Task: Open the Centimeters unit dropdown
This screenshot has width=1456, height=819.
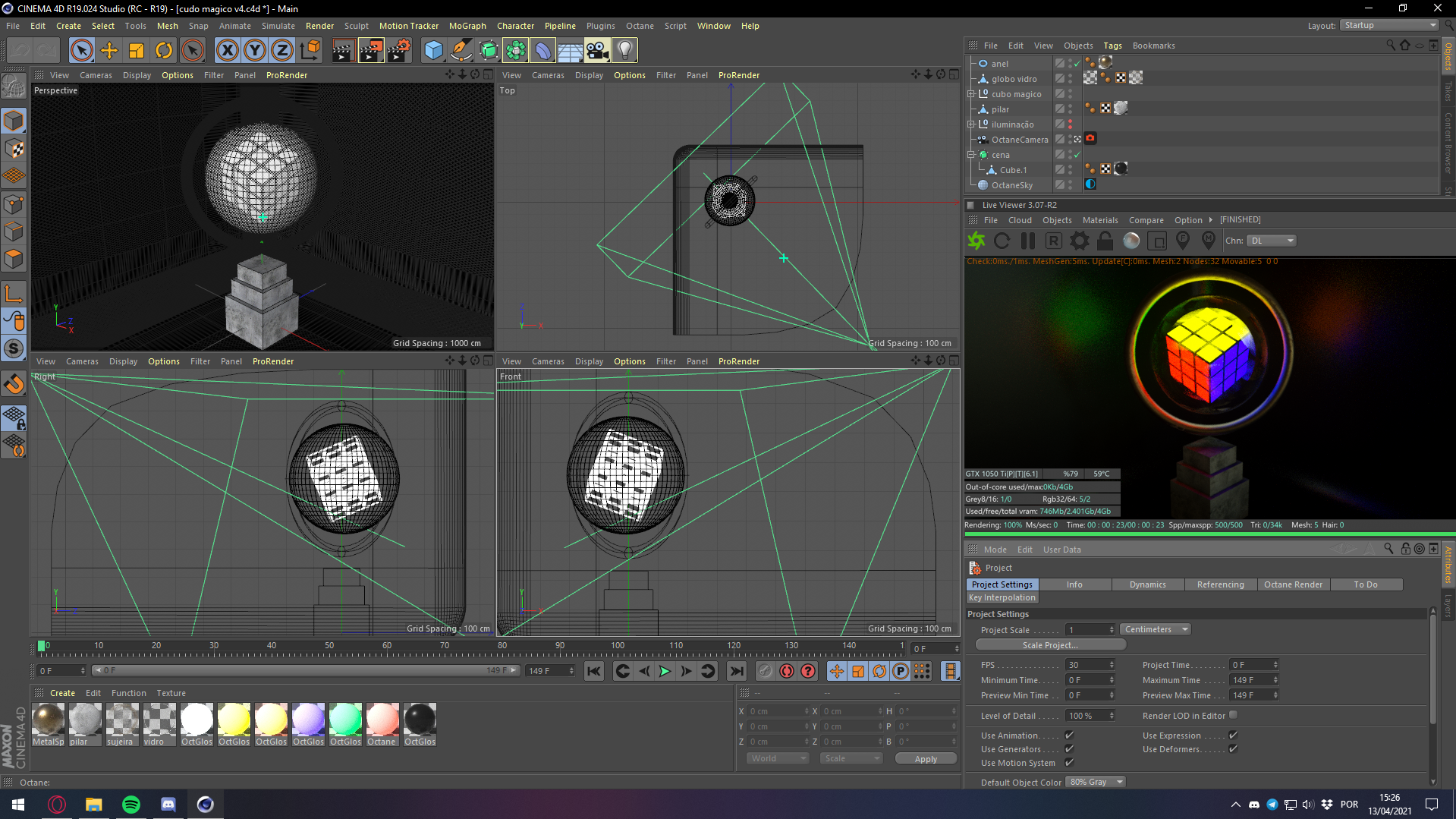Action: pos(1155,629)
